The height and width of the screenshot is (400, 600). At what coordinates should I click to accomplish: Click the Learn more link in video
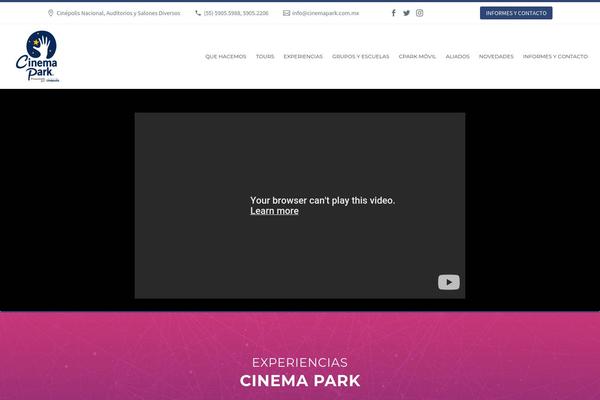point(274,211)
